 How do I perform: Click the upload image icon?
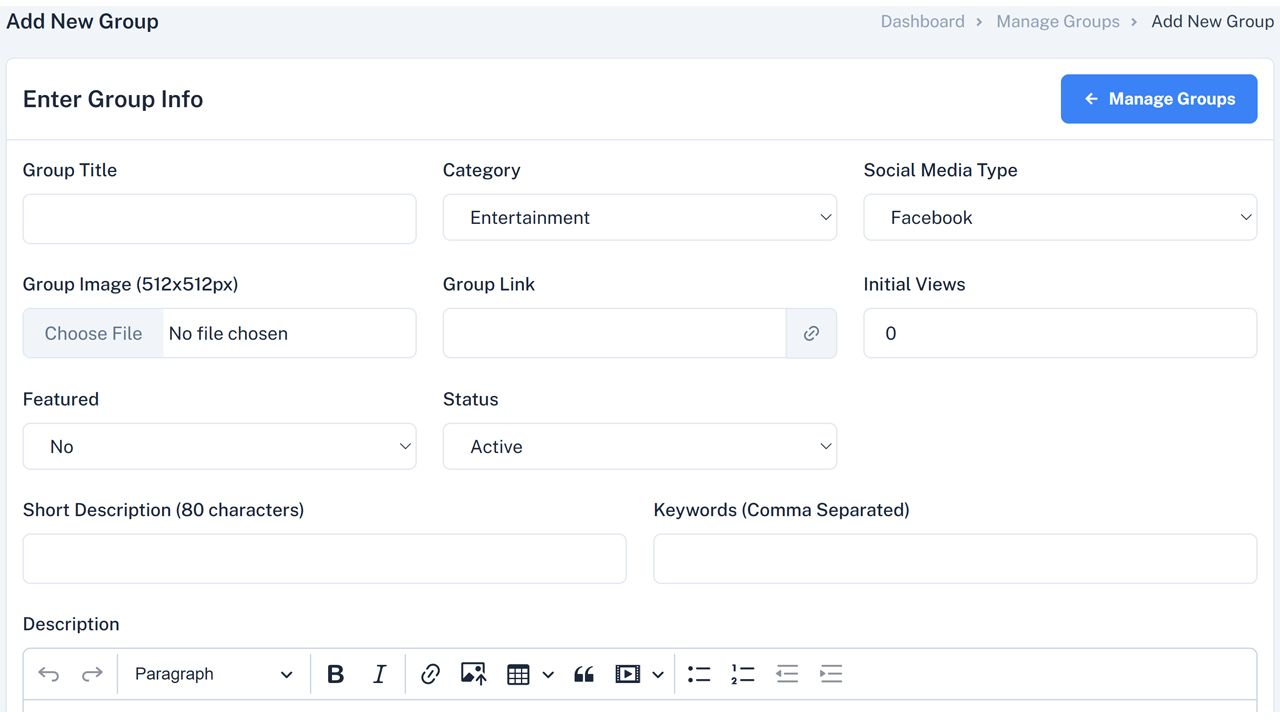point(473,674)
